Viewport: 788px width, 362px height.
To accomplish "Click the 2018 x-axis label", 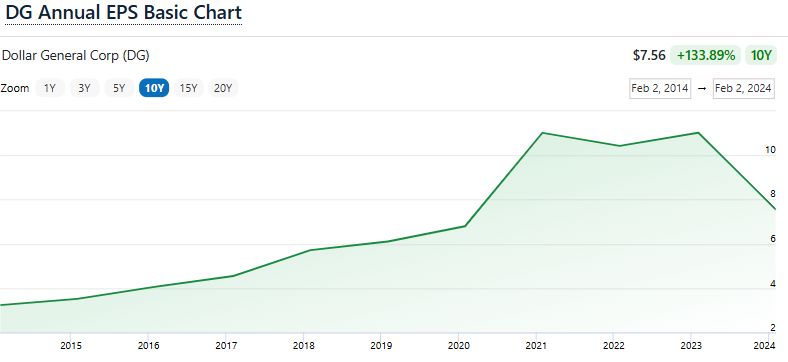I will pyautogui.click(x=303, y=346).
